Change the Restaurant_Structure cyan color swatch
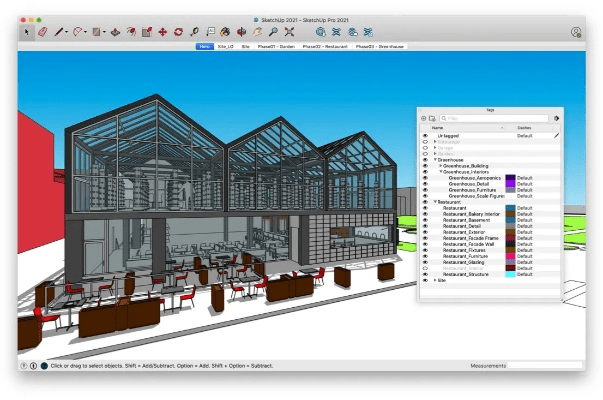 tap(510, 274)
